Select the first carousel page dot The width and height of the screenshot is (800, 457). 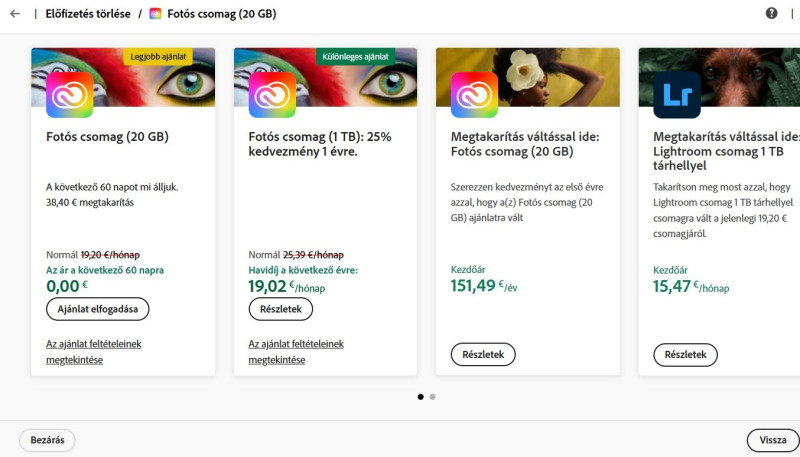coord(420,397)
